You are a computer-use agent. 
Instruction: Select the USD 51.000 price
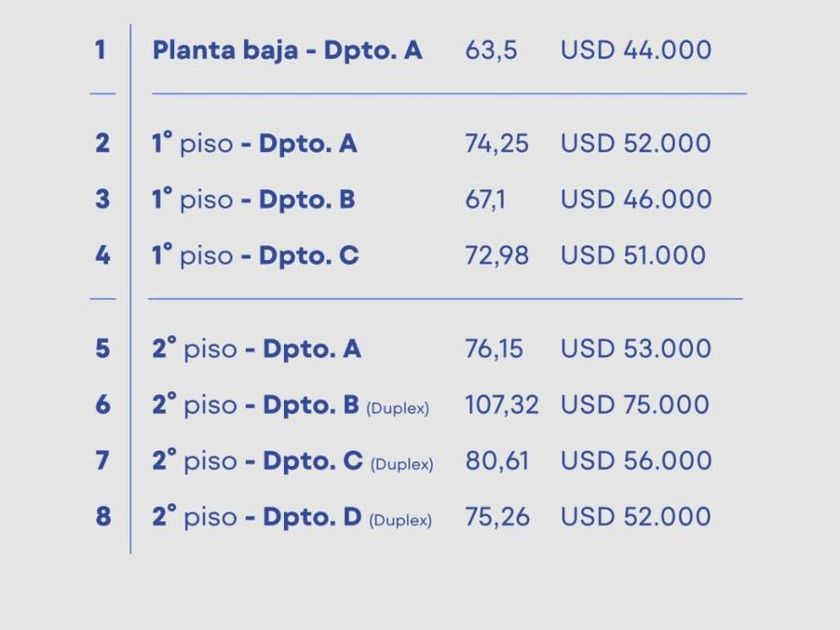632,255
